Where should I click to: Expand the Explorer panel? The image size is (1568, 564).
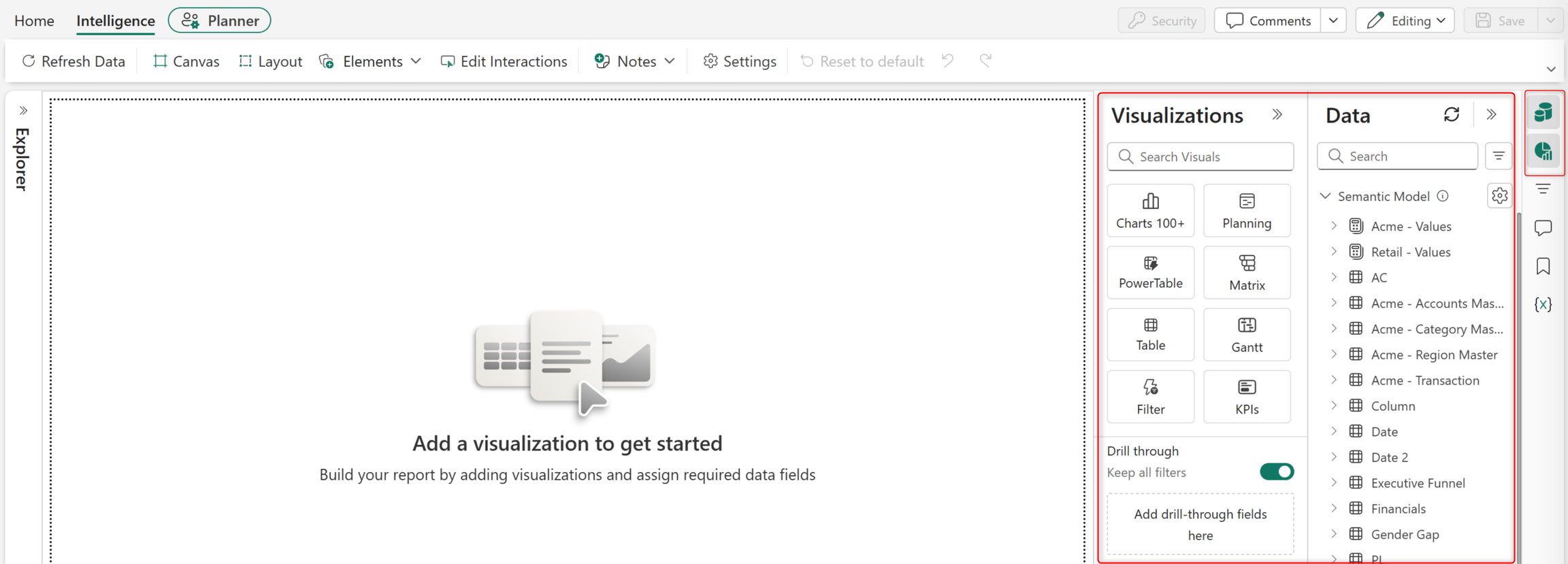(x=23, y=111)
